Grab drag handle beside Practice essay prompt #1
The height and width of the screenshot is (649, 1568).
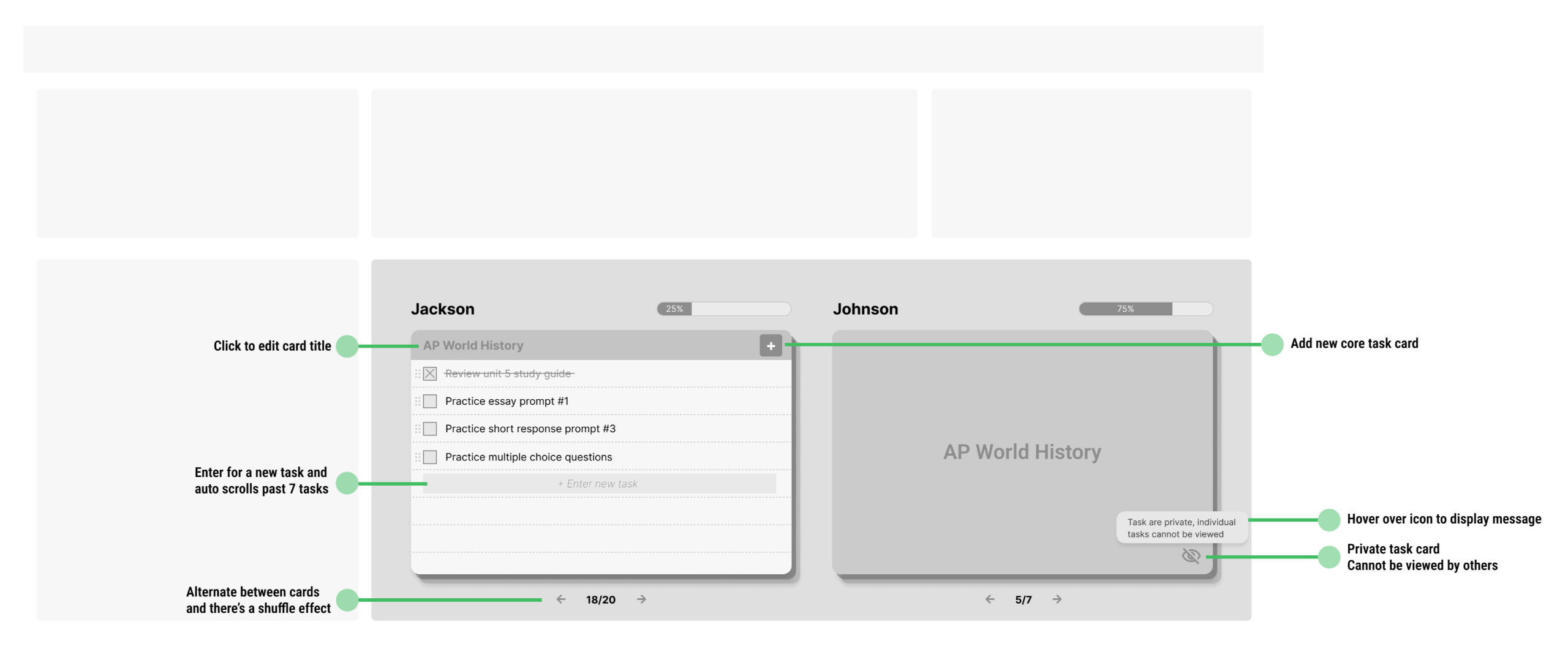pos(418,402)
